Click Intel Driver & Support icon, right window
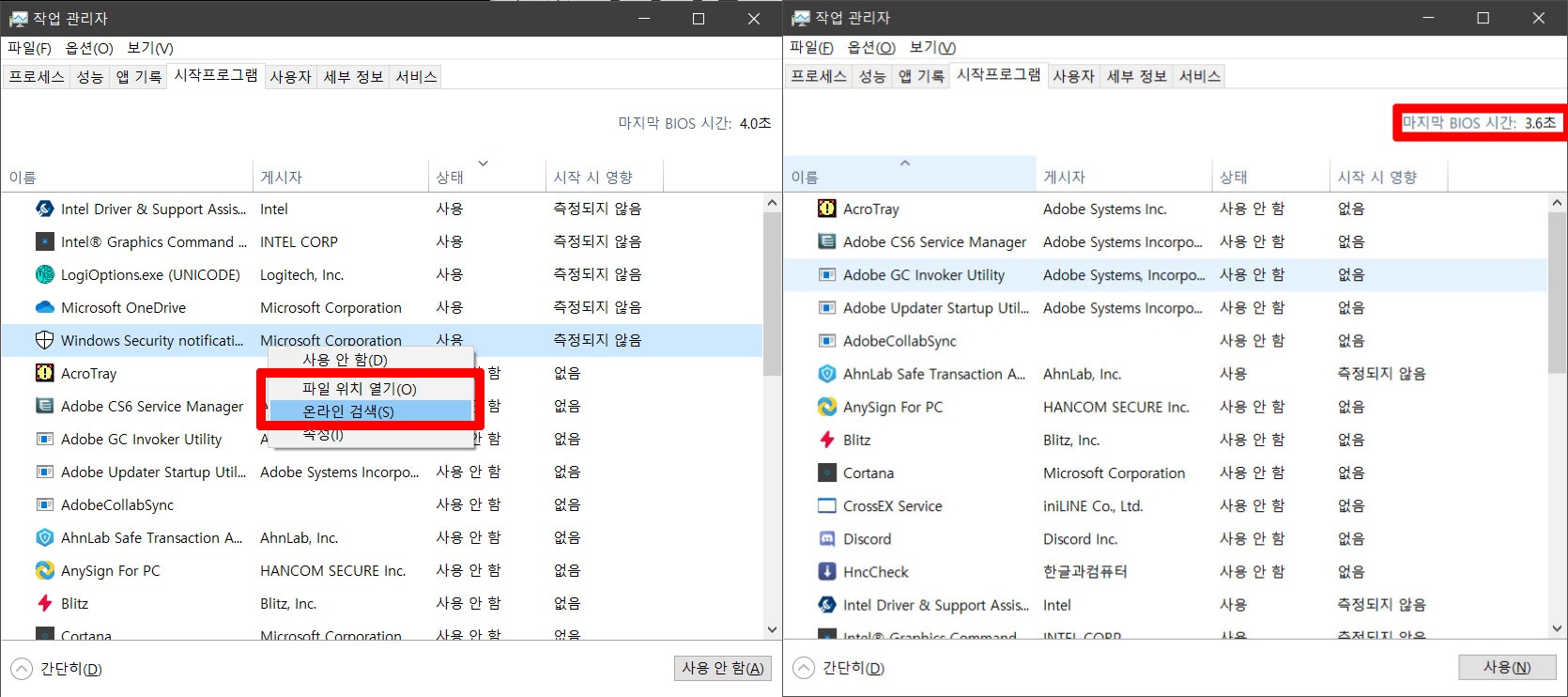Screen dimensions: 1568x697 (x=826, y=605)
